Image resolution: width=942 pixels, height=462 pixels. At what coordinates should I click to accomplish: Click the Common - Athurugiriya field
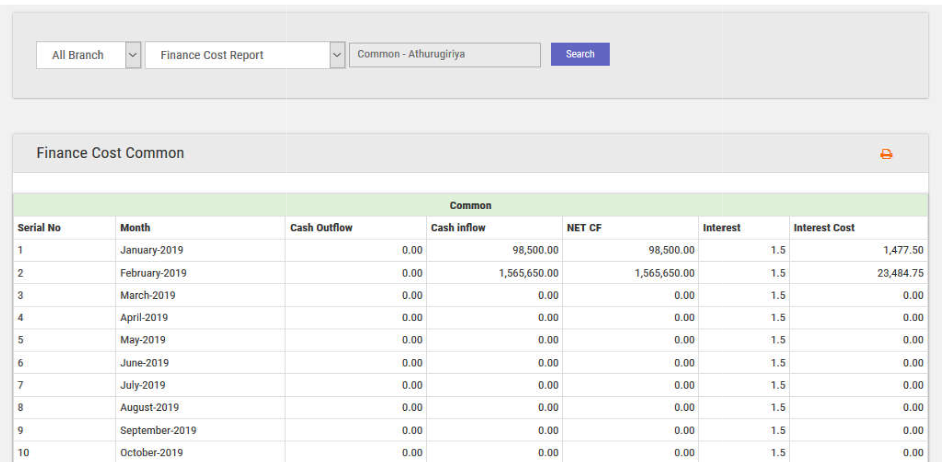point(444,55)
